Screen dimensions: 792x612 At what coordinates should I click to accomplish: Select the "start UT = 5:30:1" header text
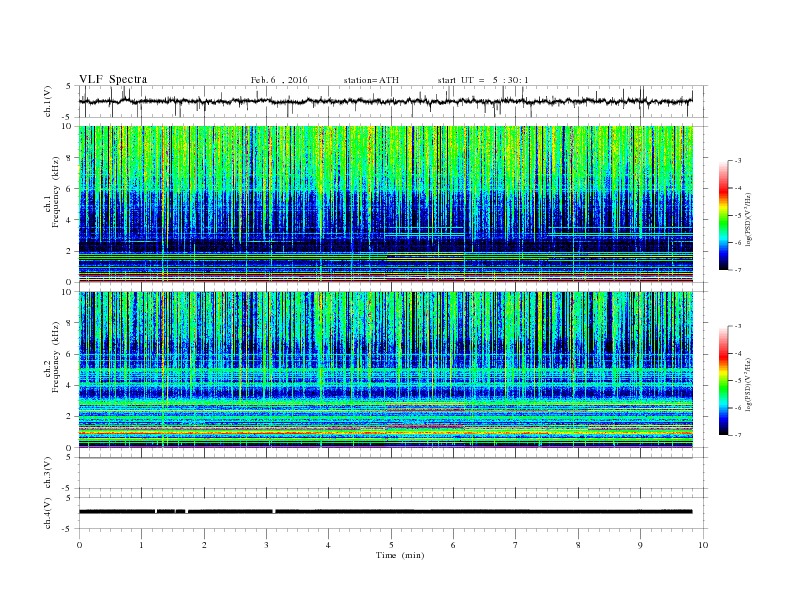coord(483,80)
